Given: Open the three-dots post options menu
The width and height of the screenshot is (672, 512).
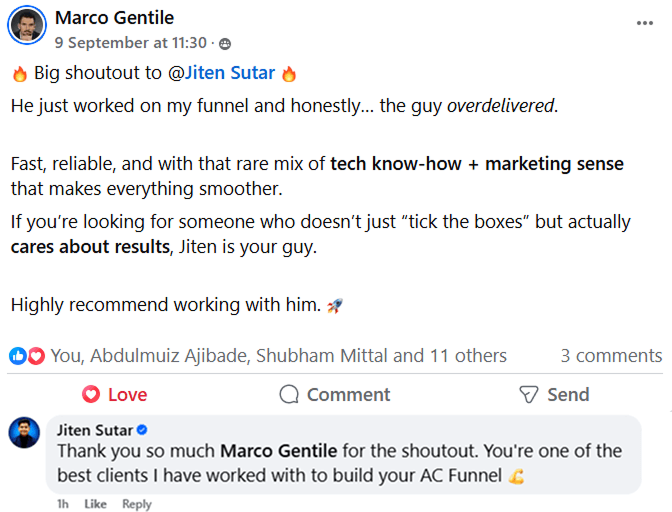Looking at the screenshot, I should point(645,22).
